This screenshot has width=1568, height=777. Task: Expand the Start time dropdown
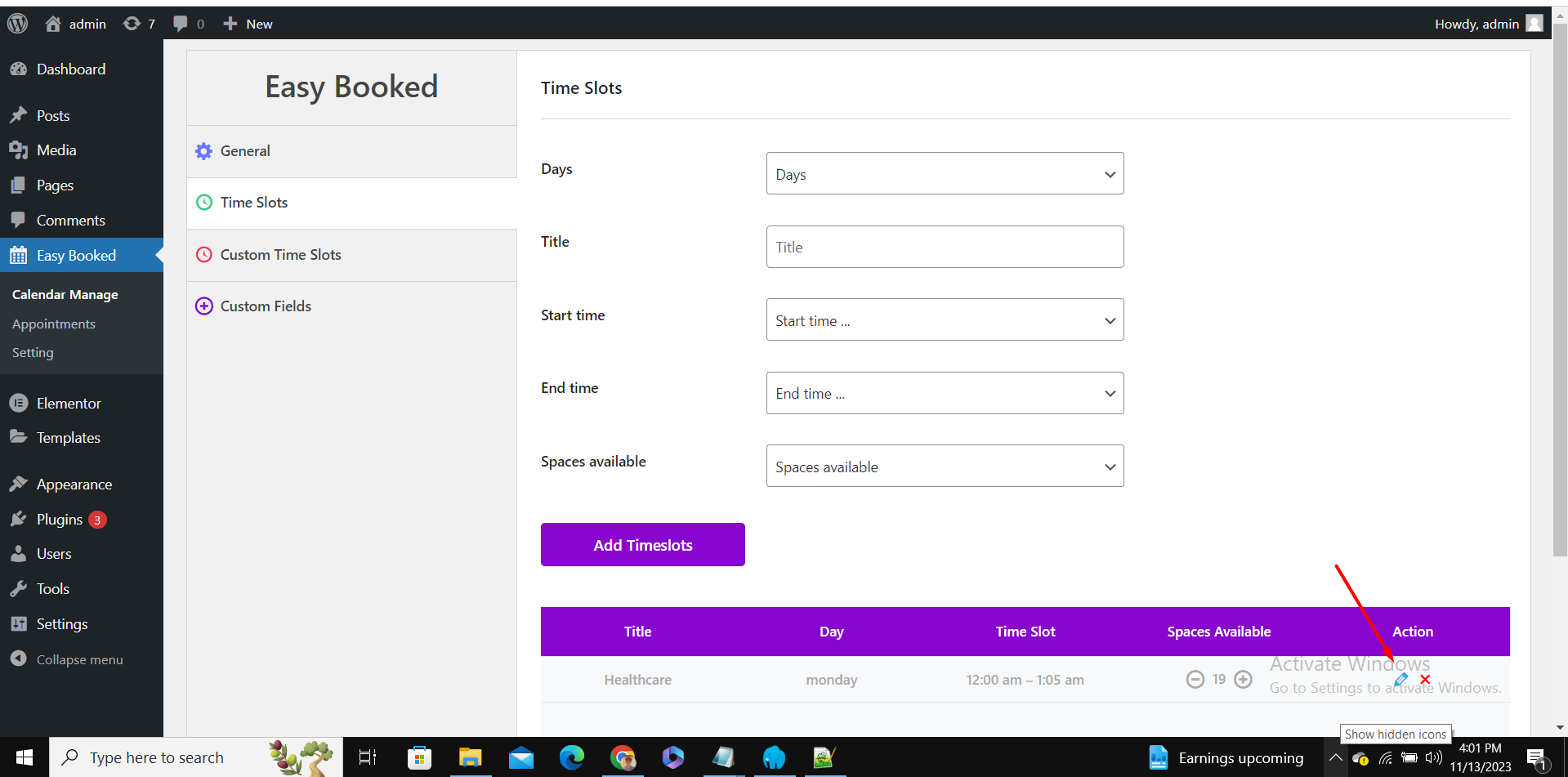945,319
